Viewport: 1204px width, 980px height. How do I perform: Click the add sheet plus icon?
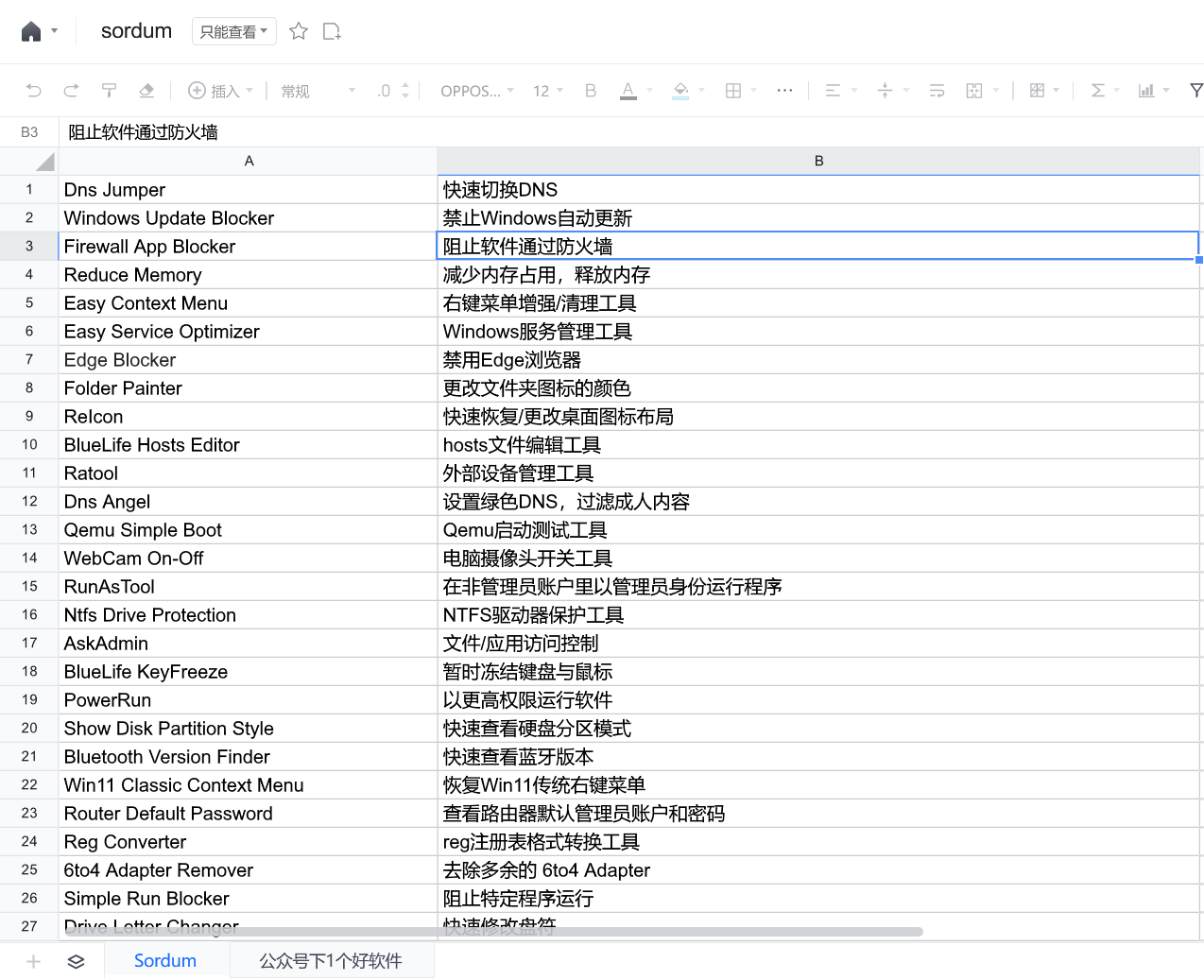coord(33,961)
